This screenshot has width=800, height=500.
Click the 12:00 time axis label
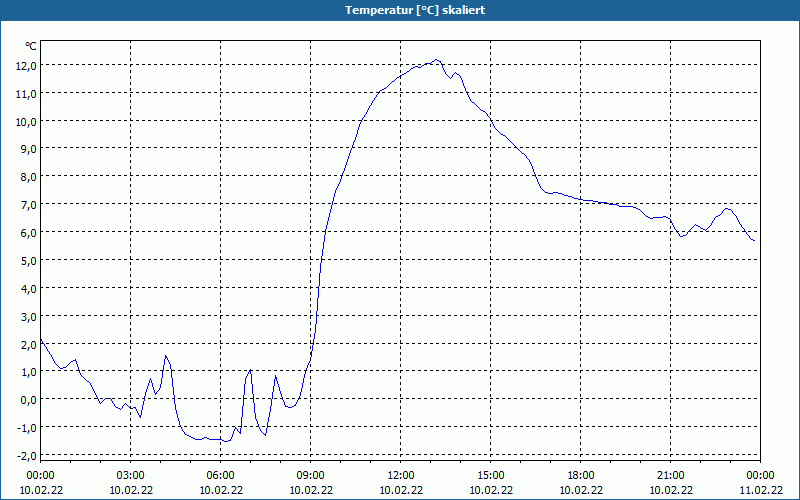tap(401, 476)
